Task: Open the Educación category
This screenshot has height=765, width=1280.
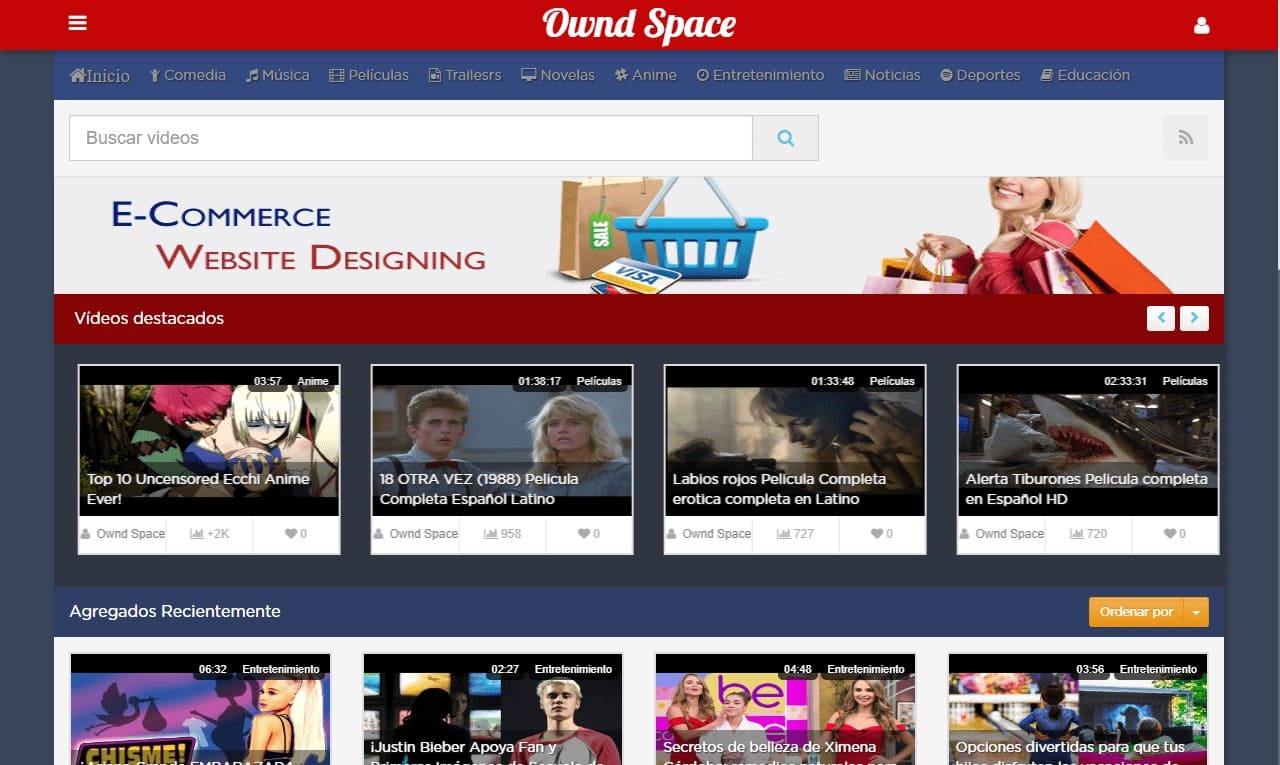Action: coord(1085,75)
